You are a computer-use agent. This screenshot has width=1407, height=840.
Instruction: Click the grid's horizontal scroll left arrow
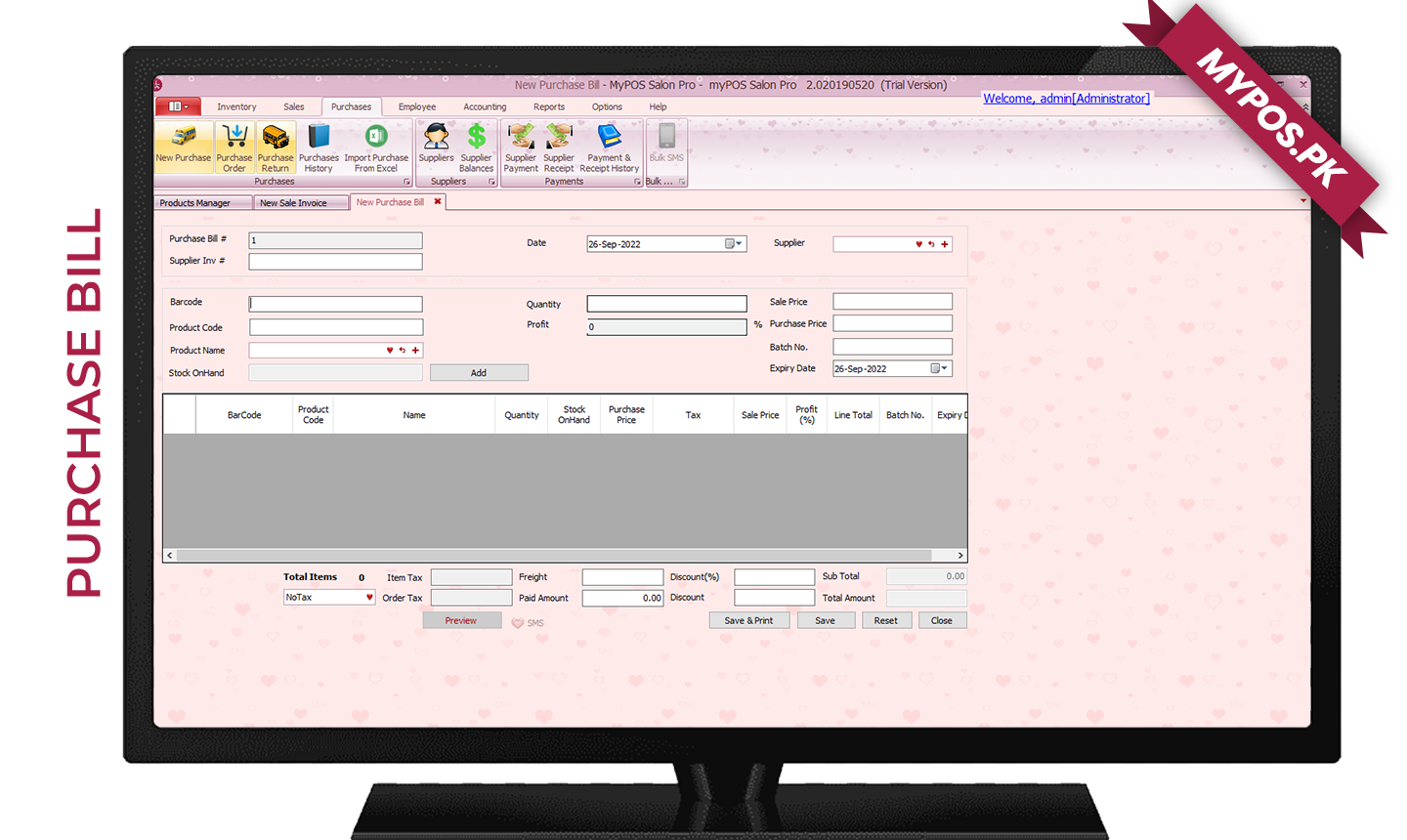pyautogui.click(x=170, y=555)
